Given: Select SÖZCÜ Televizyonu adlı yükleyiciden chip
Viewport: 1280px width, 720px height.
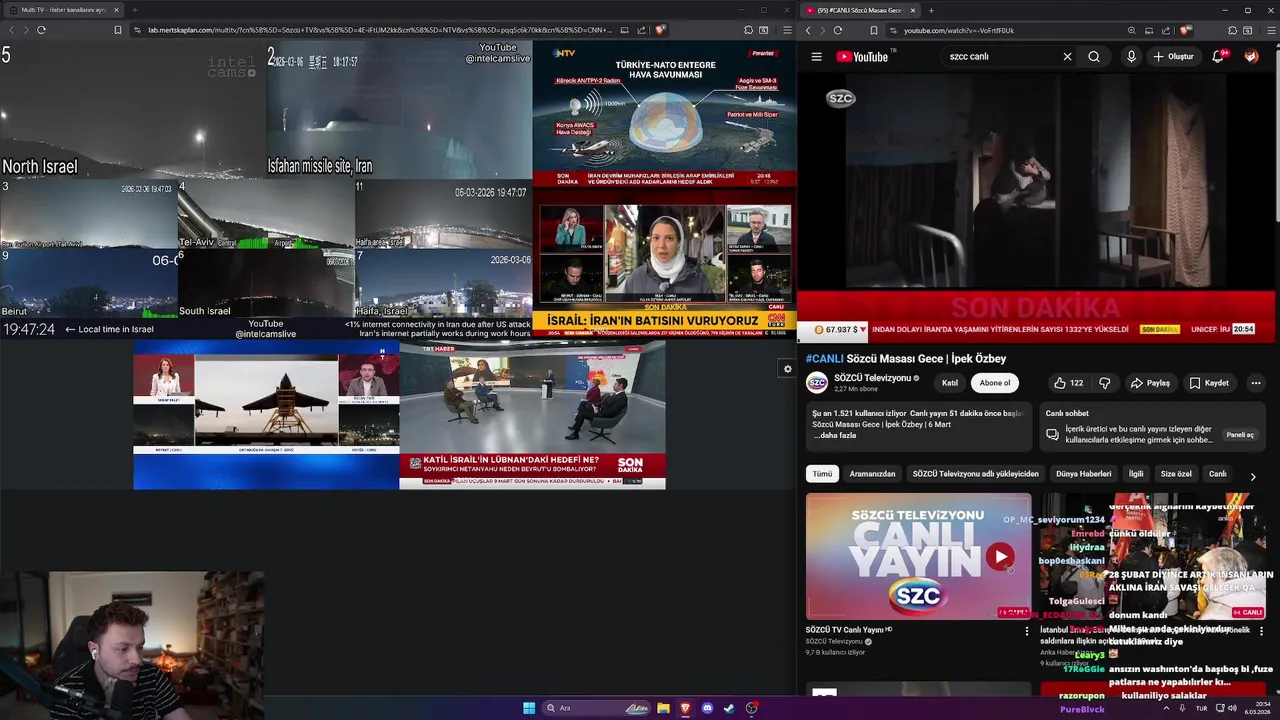Looking at the screenshot, I should [x=975, y=474].
